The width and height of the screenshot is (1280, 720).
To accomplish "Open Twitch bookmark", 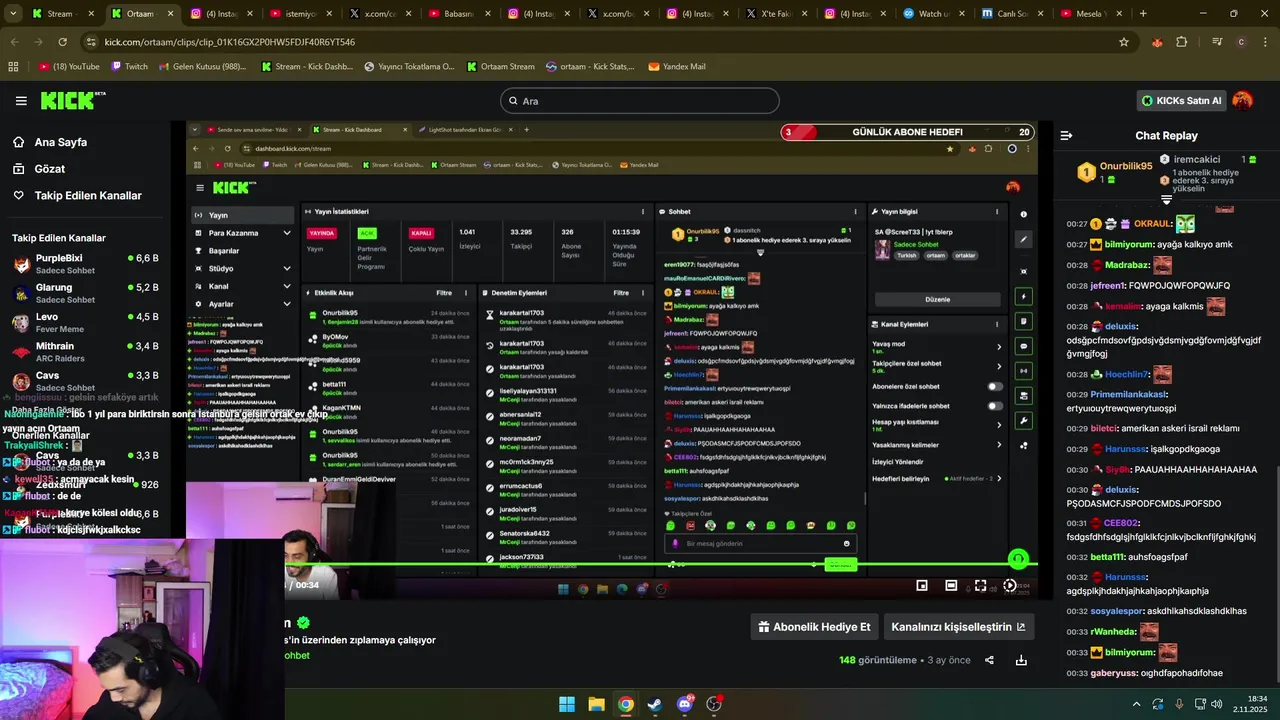I will click(129, 66).
